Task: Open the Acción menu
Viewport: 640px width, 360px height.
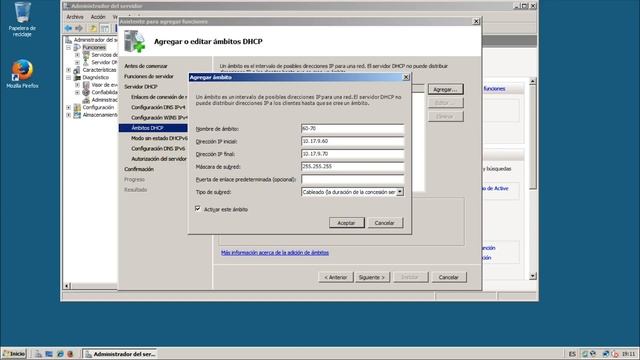Action: 98,17
